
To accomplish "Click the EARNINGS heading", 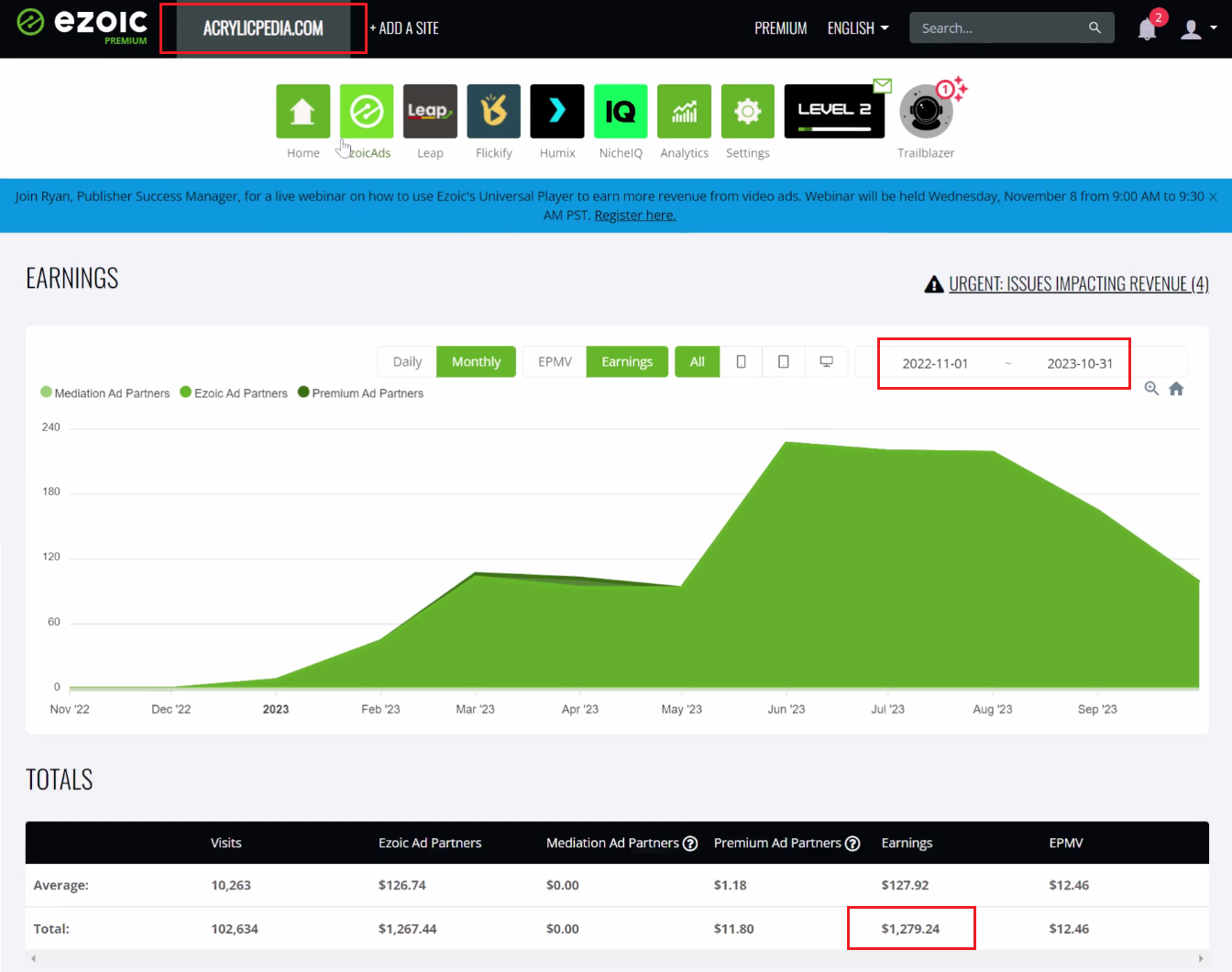I will point(72,278).
